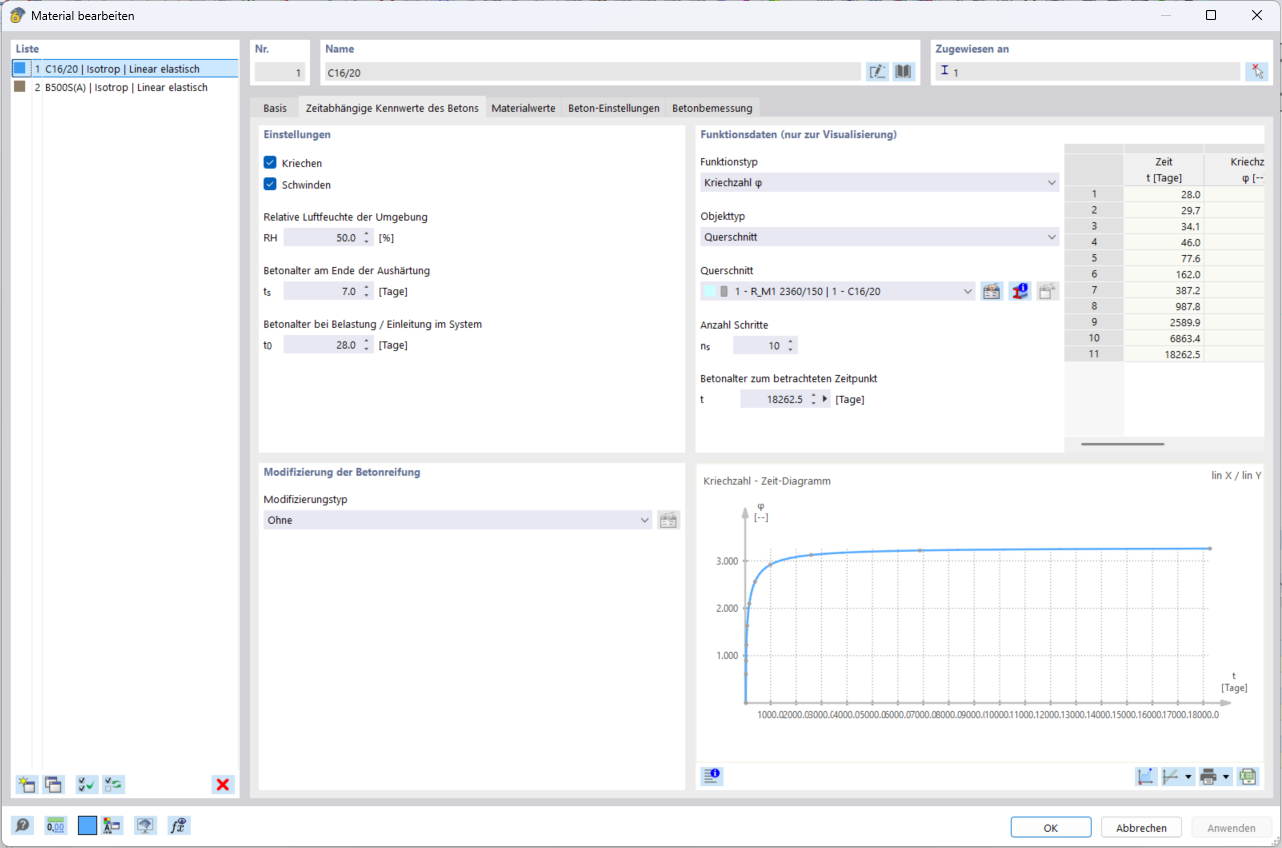Screen dimensions: 1282x848
Task: Open the axis scaling dropdown arrow
Action: tap(1189, 776)
